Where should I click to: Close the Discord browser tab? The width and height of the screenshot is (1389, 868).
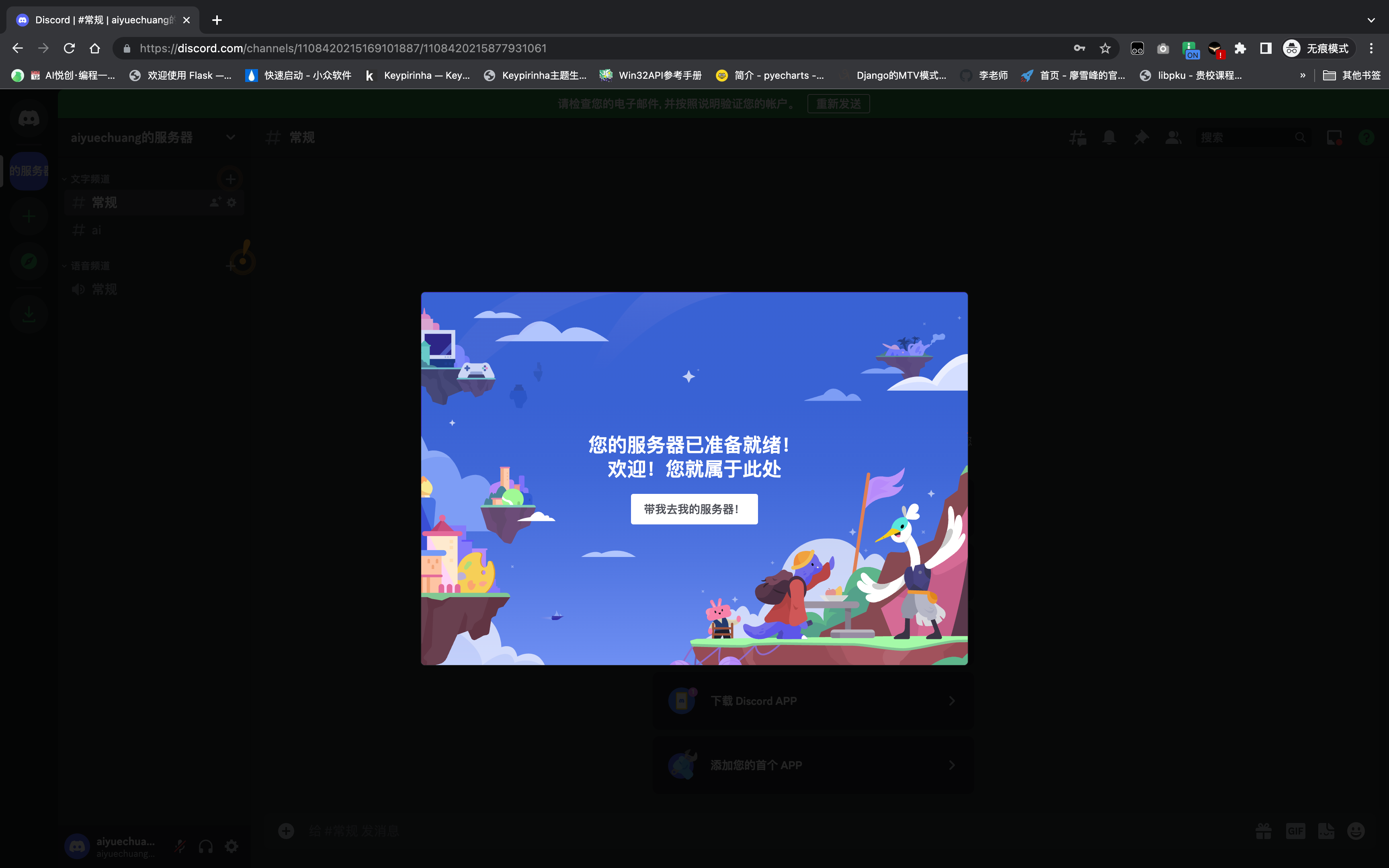[x=186, y=20]
